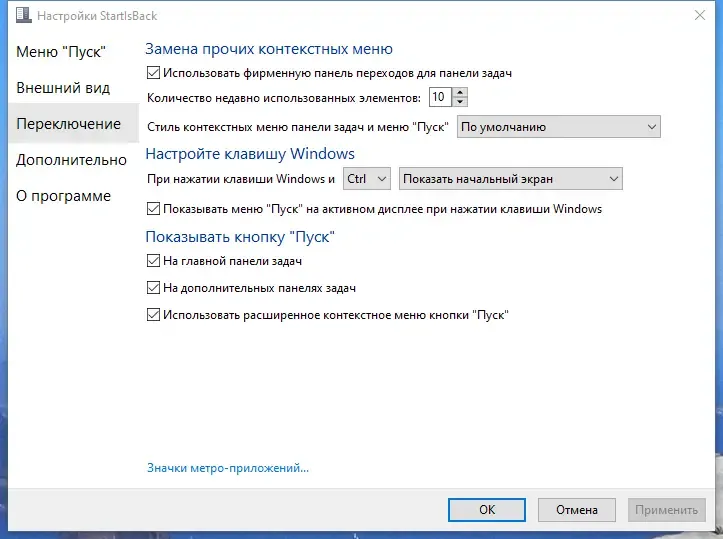Open the Ctrl modifier key dropdown
This screenshot has height=539, width=723.
(x=367, y=179)
